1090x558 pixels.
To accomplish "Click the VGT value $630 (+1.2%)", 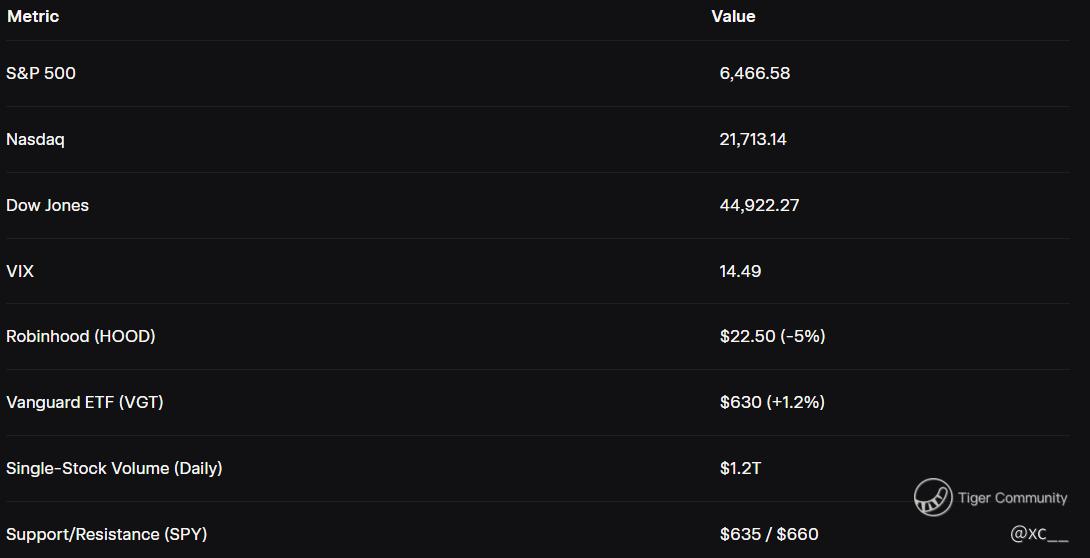I will coord(772,402).
